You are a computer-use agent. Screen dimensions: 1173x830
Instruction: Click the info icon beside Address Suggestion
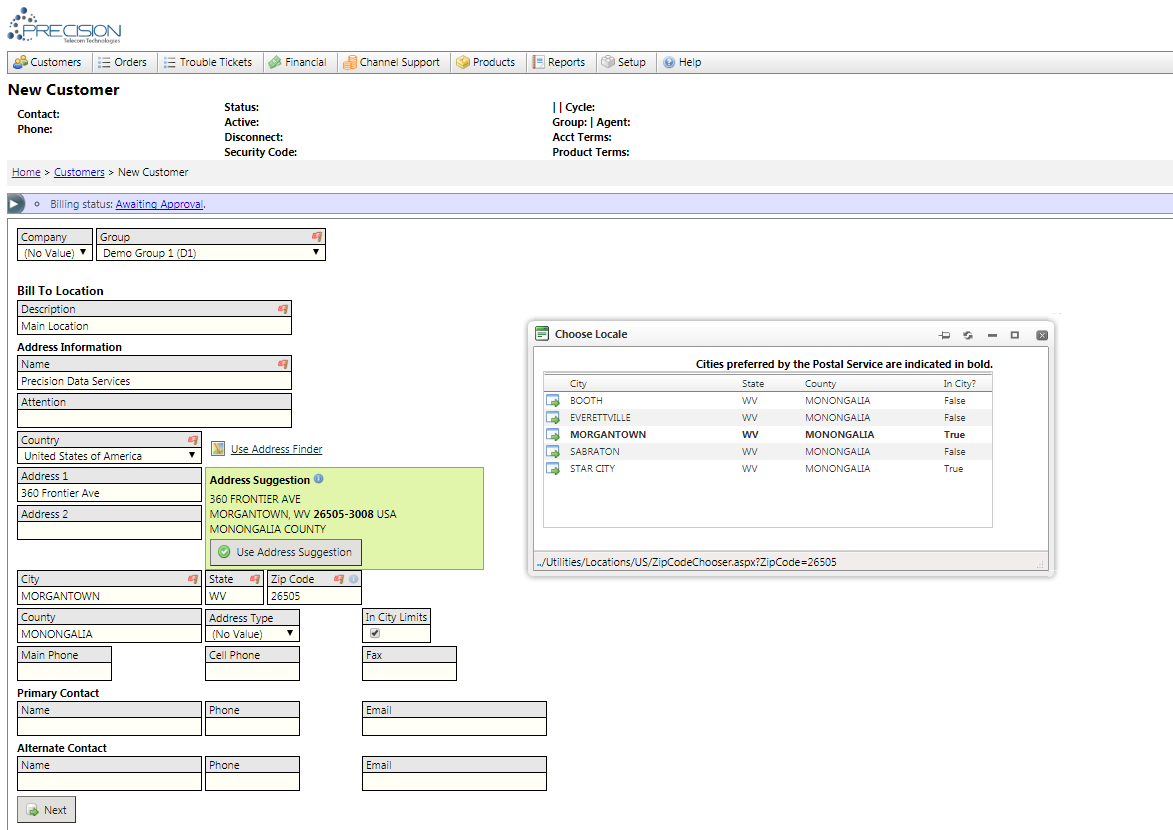pyautogui.click(x=319, y=479)
